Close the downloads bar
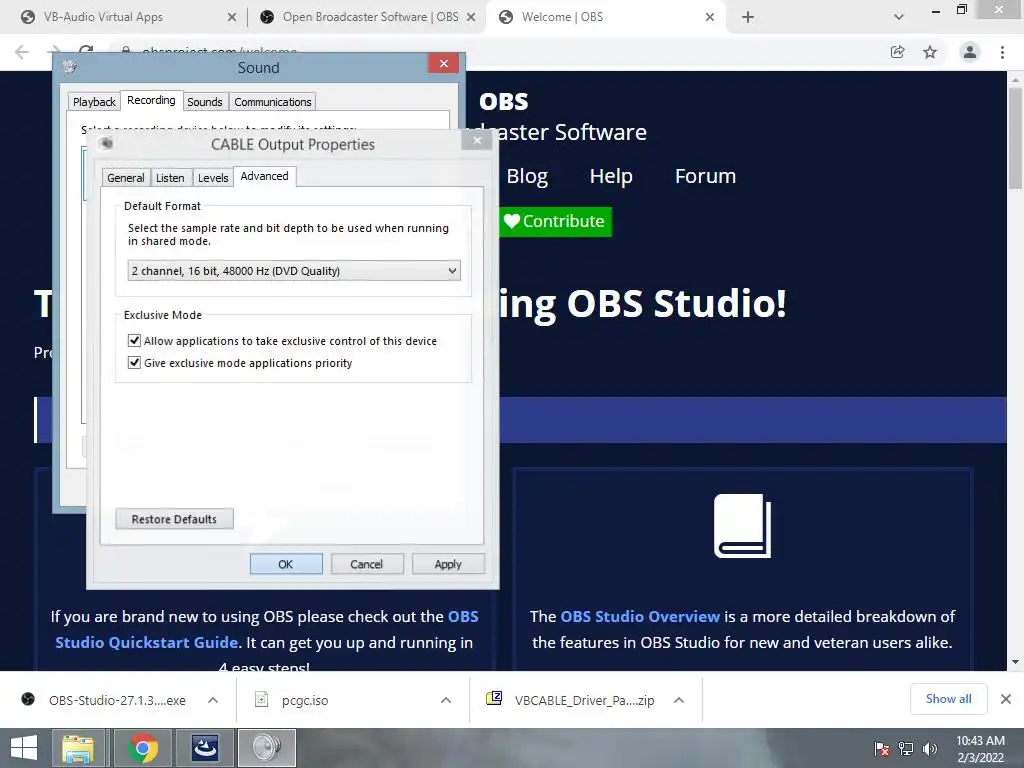Screen dimensions: 1024x768 click(x=1006, y=699)
